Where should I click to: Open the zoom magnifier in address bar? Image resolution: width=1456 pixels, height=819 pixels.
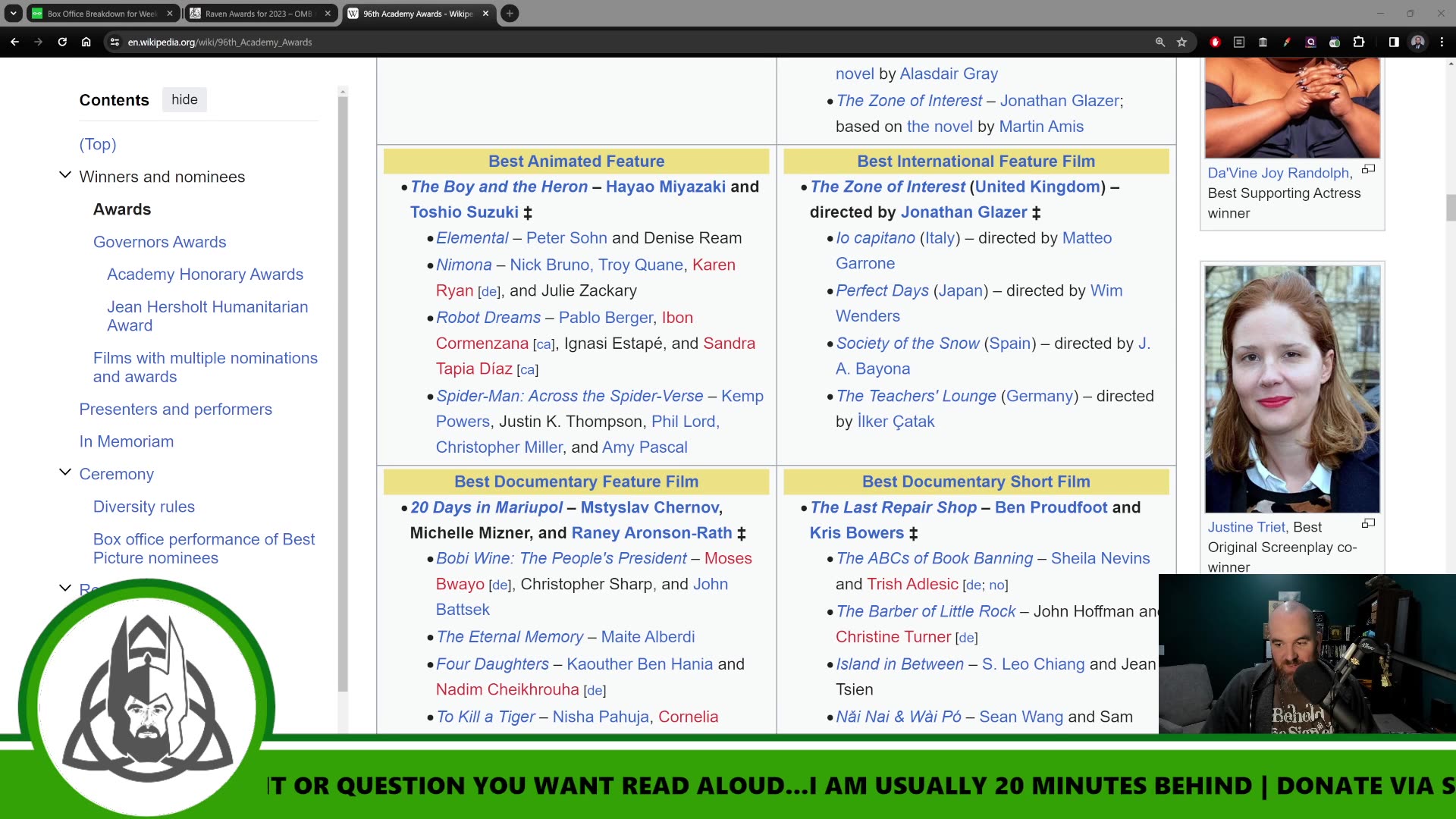click(1159, 42)
